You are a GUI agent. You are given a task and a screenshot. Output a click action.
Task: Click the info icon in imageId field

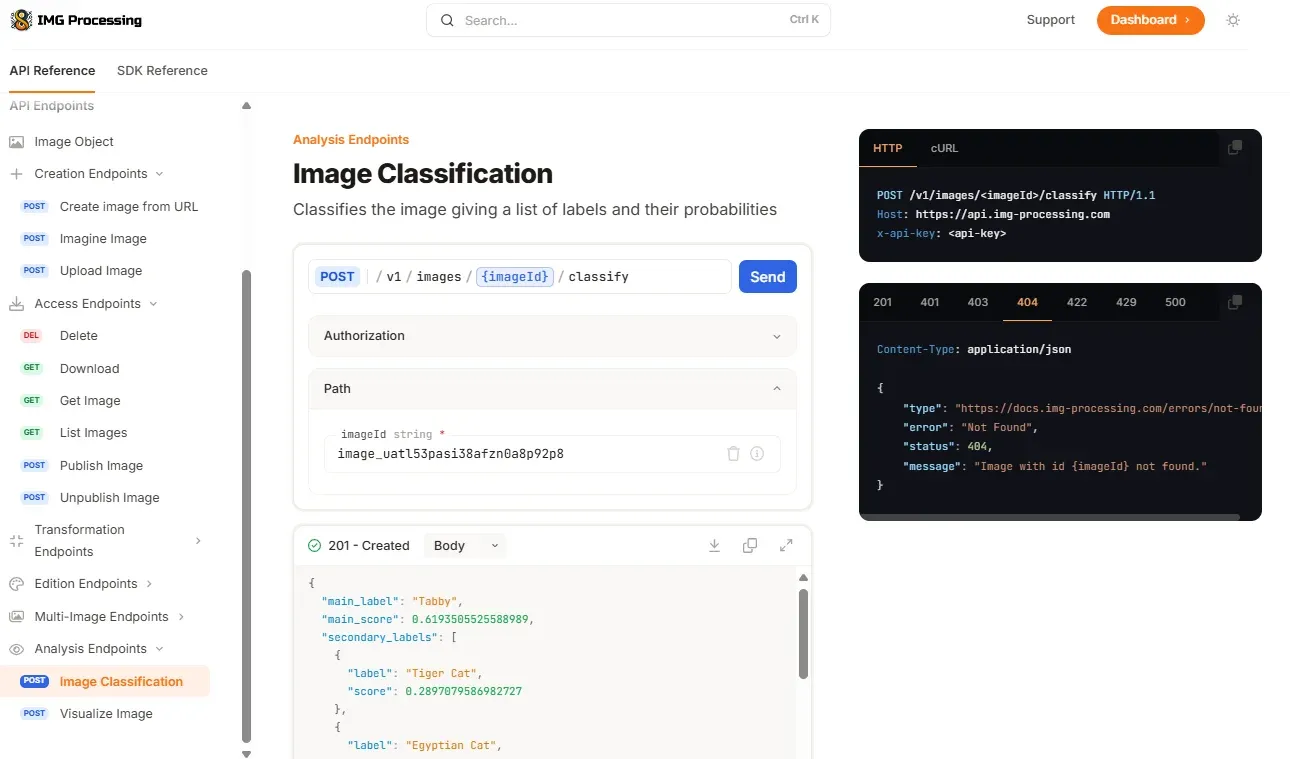click(757, 454)
